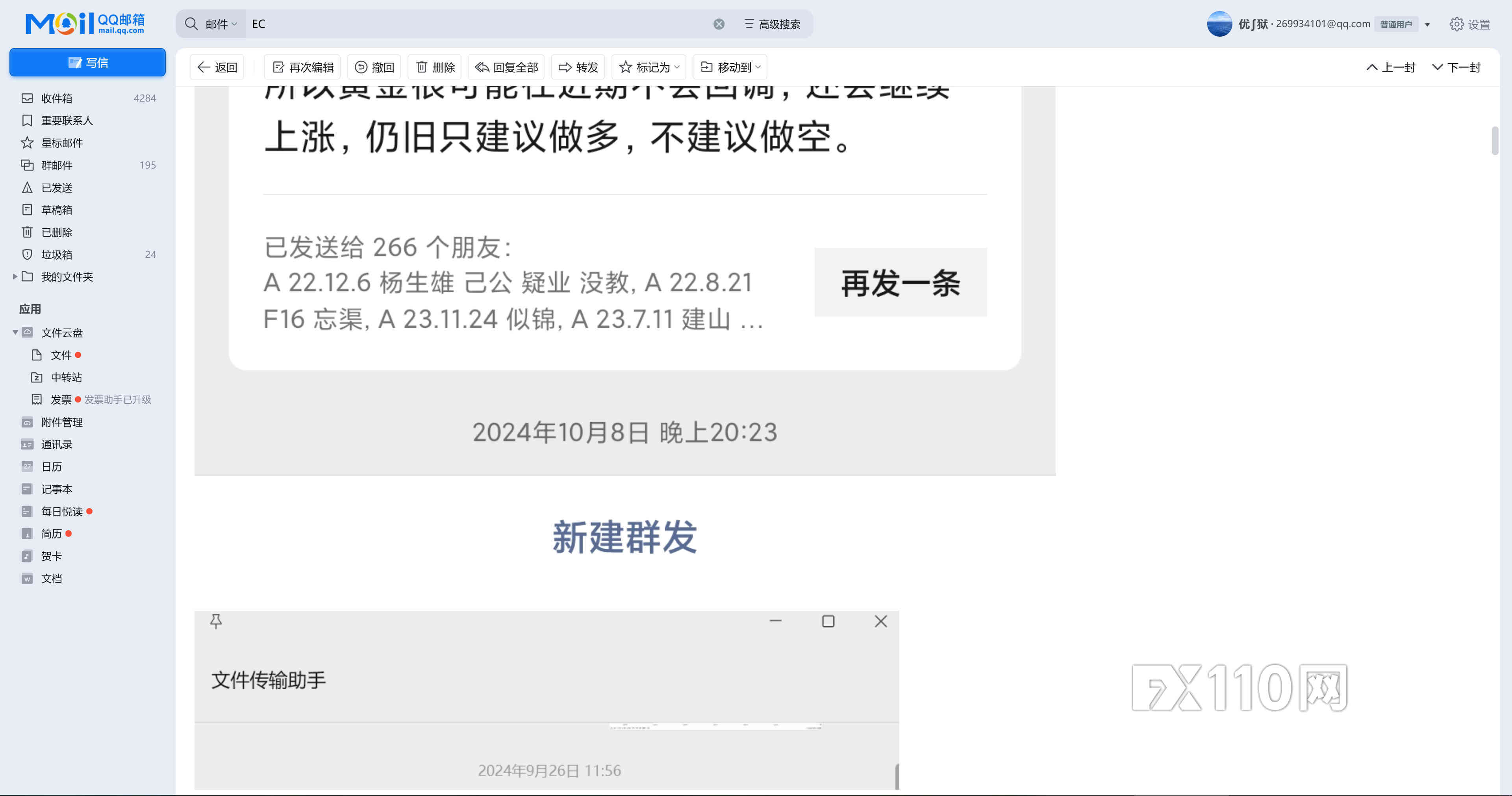Click 写信 to compose mail
Screen dimensions: 1512x796
[x=87, y=62]
